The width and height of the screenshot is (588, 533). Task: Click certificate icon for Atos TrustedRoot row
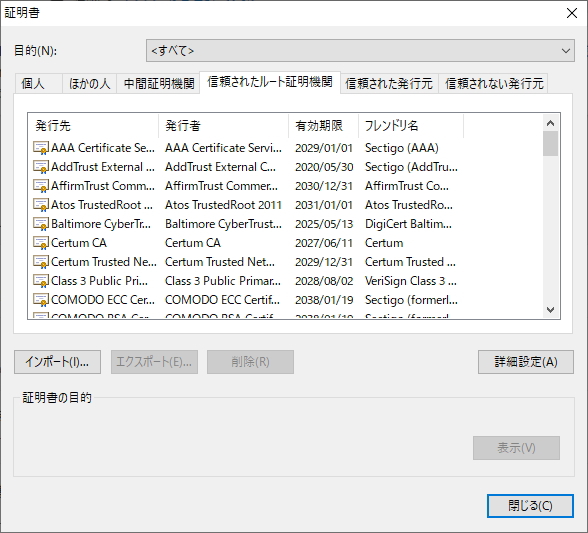(41, 205)
